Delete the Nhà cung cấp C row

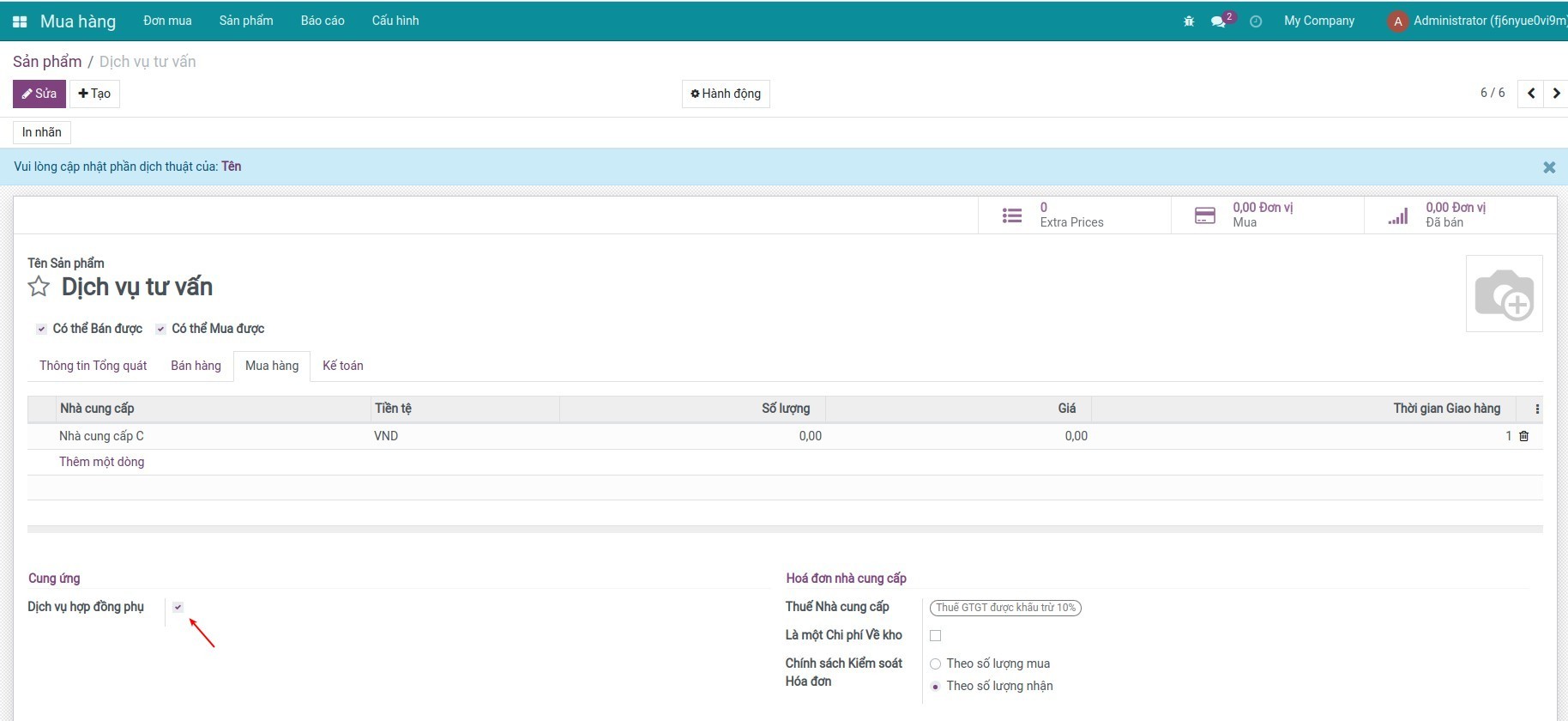[x=1524, y=436]
